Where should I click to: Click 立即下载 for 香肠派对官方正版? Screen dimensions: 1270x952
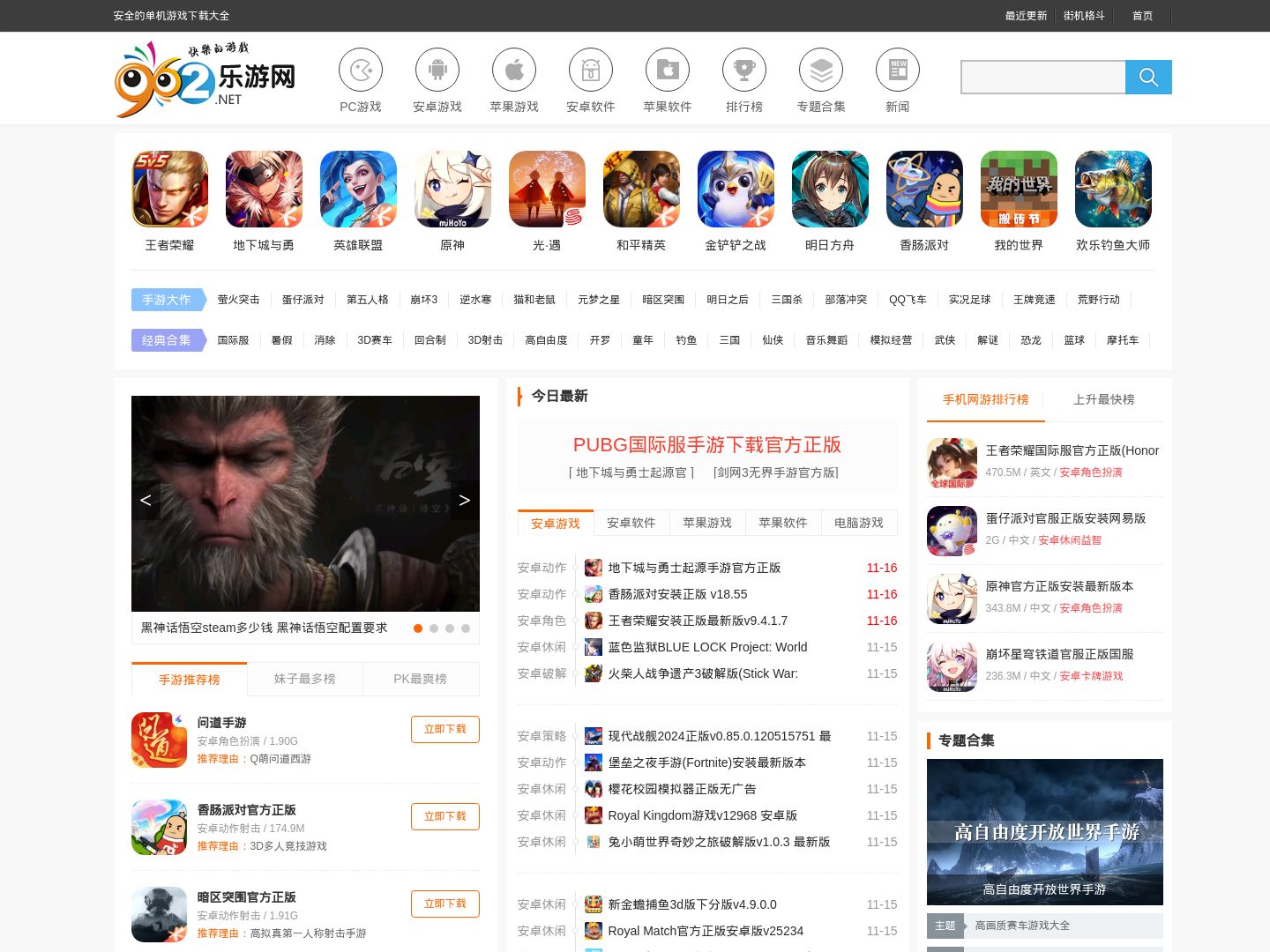pyautogui.click(x=445, y=816)
